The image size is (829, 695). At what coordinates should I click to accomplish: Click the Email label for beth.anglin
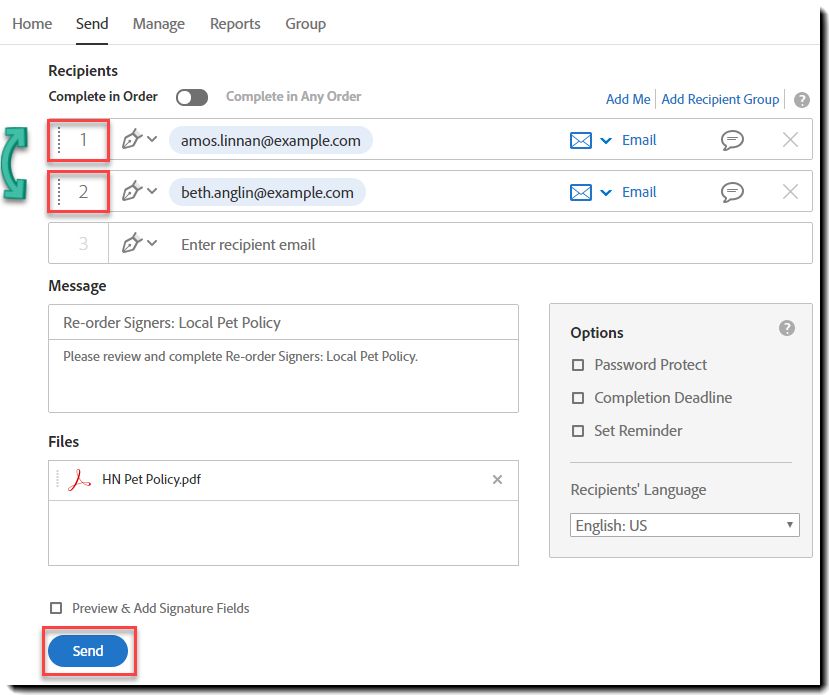639,192
